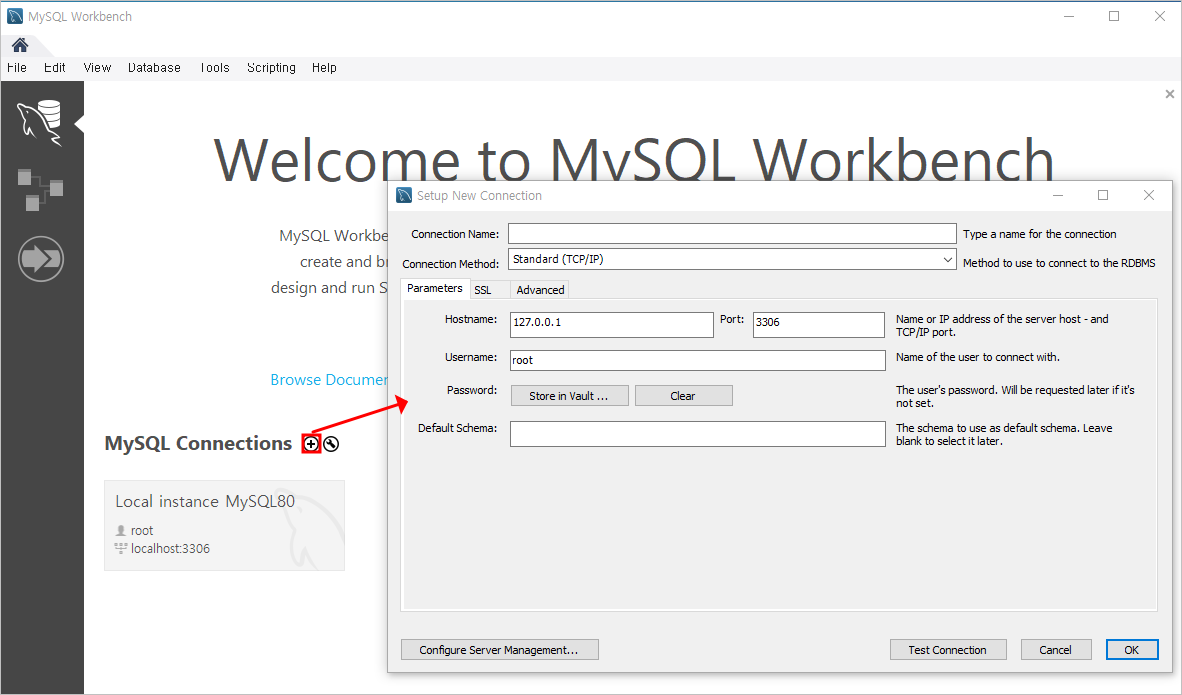Click the MySQL Connections heading

tap(198, 443)
